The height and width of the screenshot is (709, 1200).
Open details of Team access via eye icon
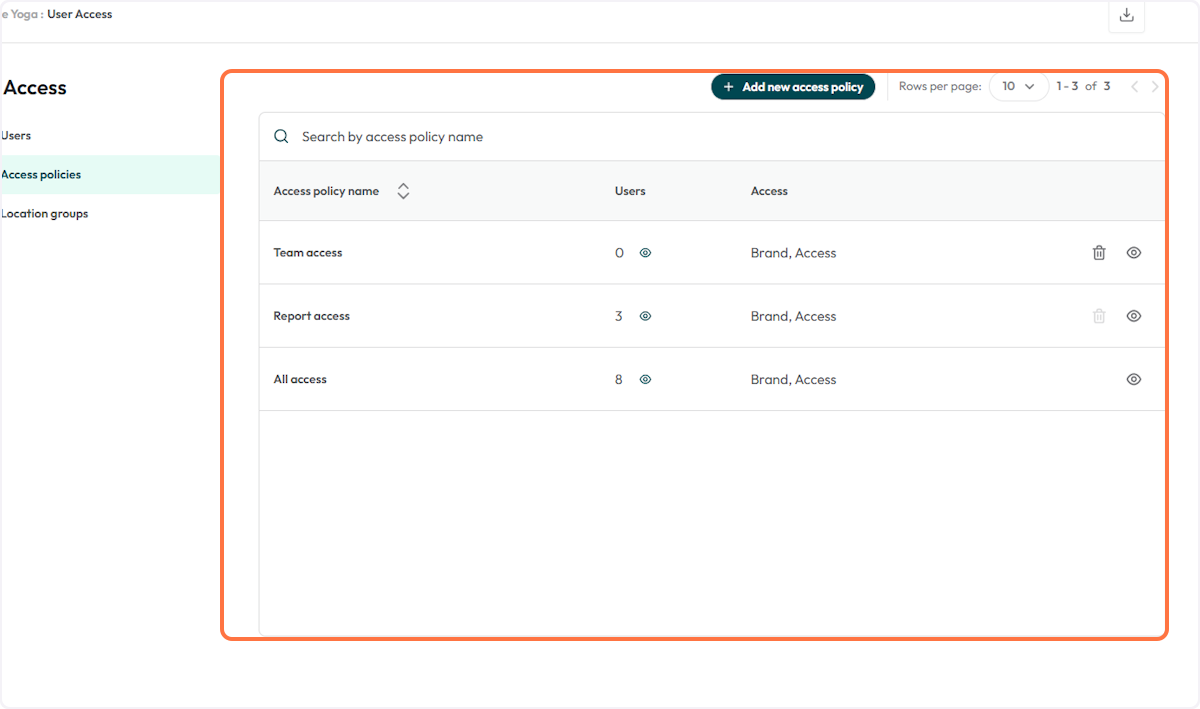pos(1133,252)
